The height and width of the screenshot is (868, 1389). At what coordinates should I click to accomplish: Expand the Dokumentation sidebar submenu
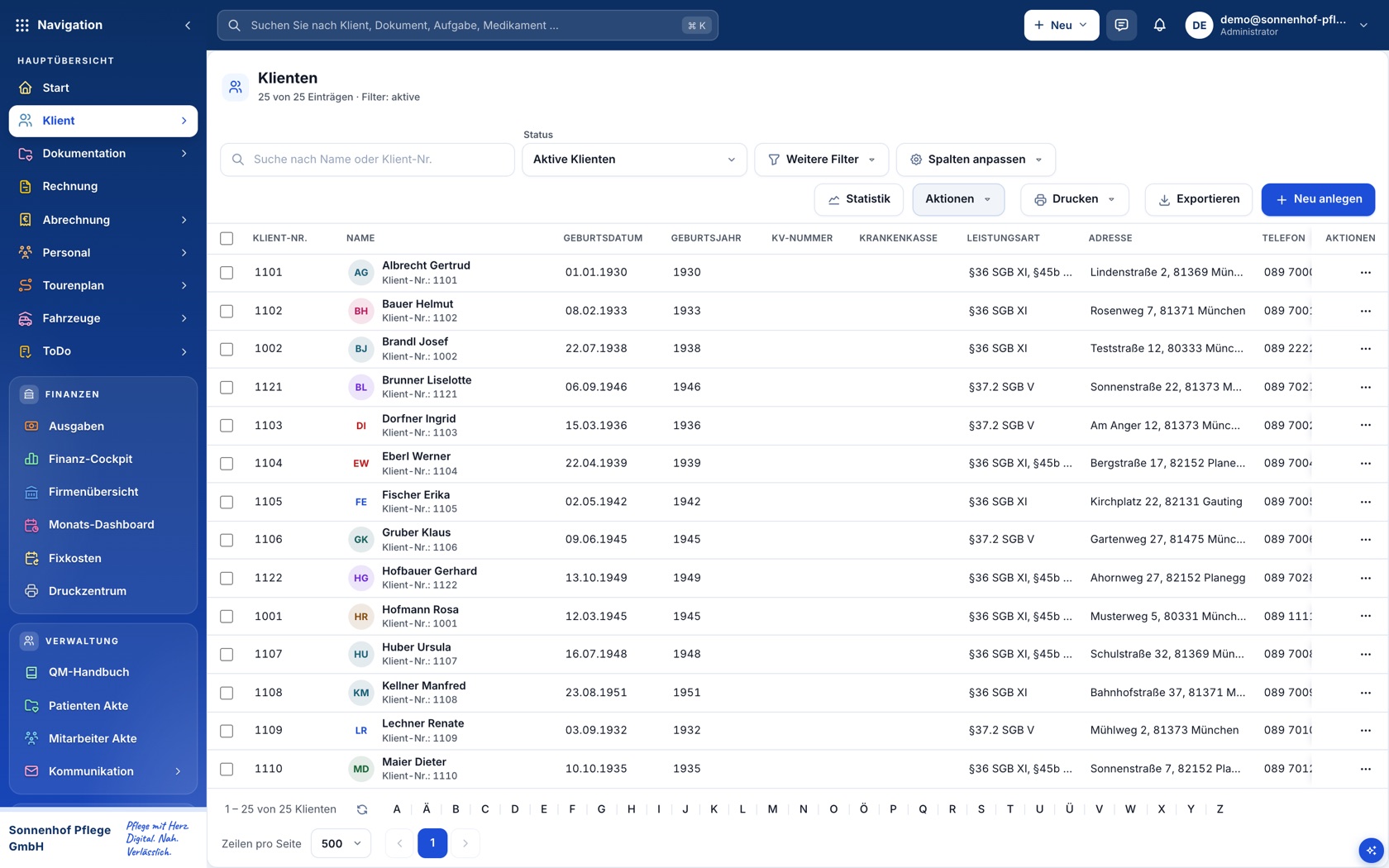tap(184, 154)
